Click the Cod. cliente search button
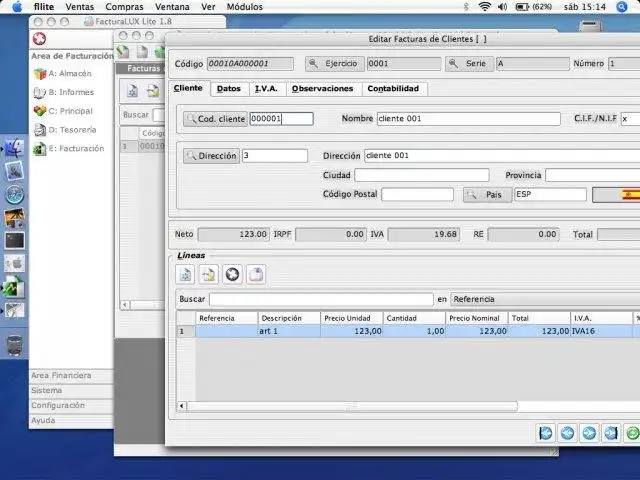The height and width of the screenshot is (480, 640). click(x=215, y=119)
